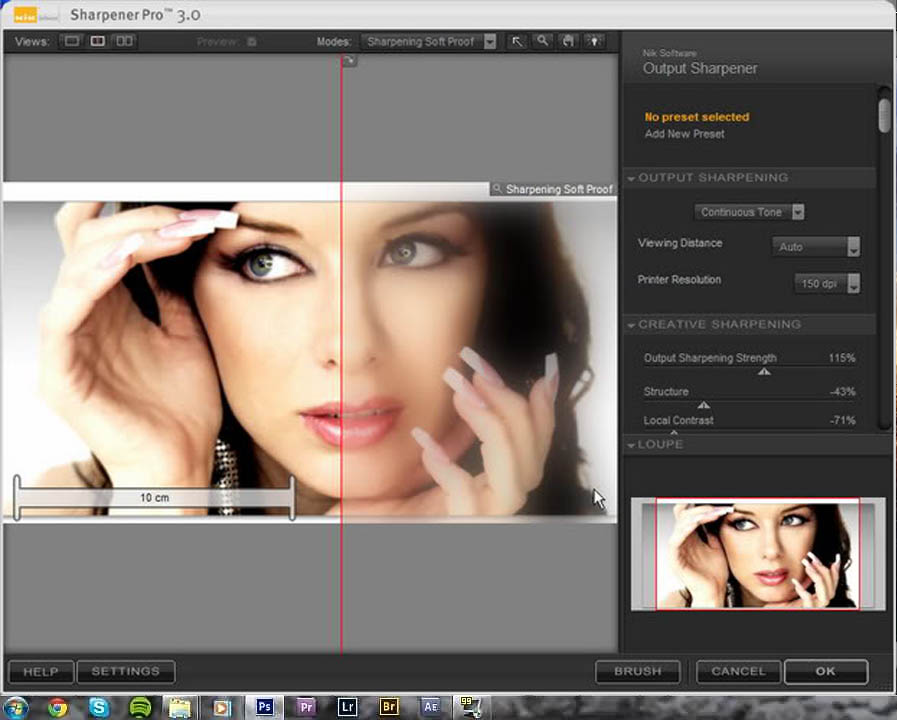Switch to single image view
This screenshot has height=720, width=897.
coord(72,41)
